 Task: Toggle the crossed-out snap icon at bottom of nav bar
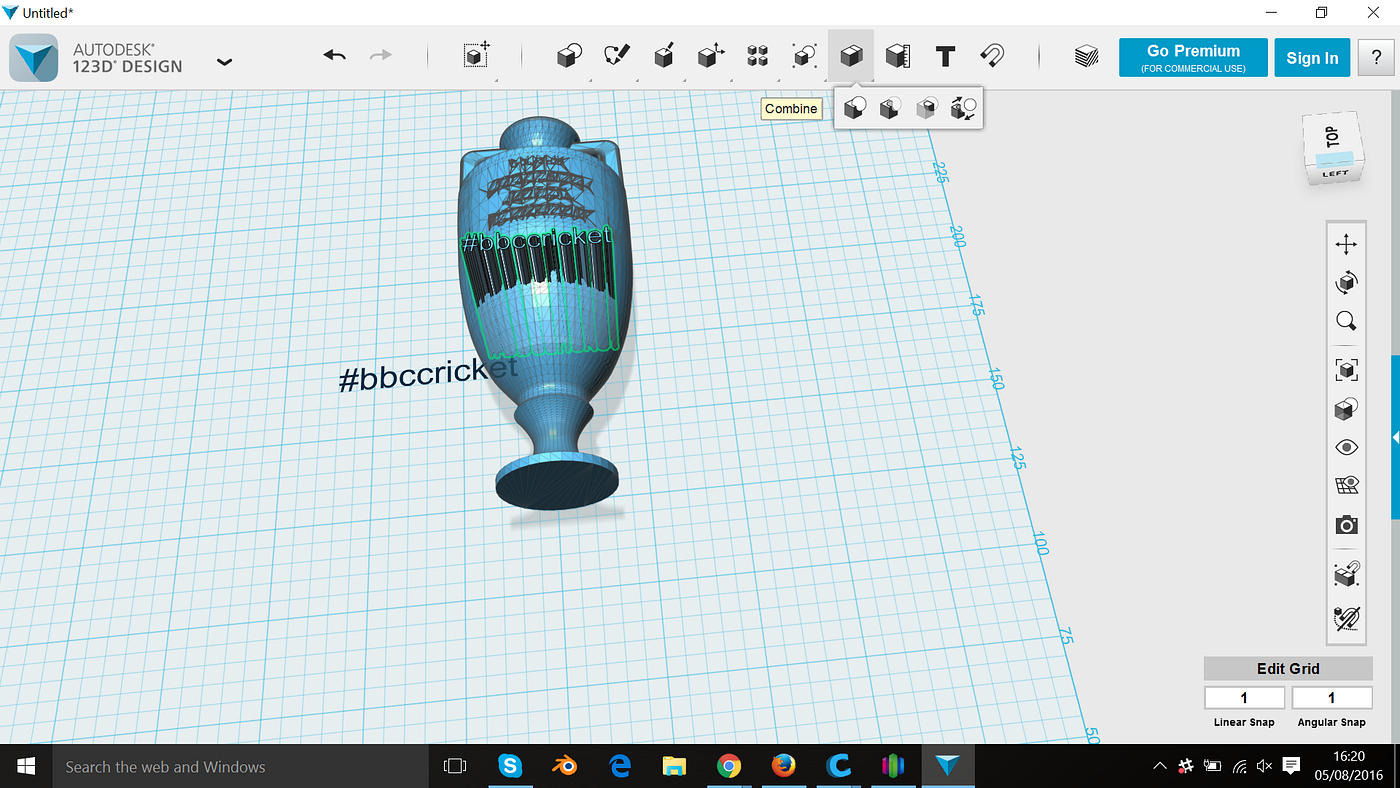(x=1346, y=617)
